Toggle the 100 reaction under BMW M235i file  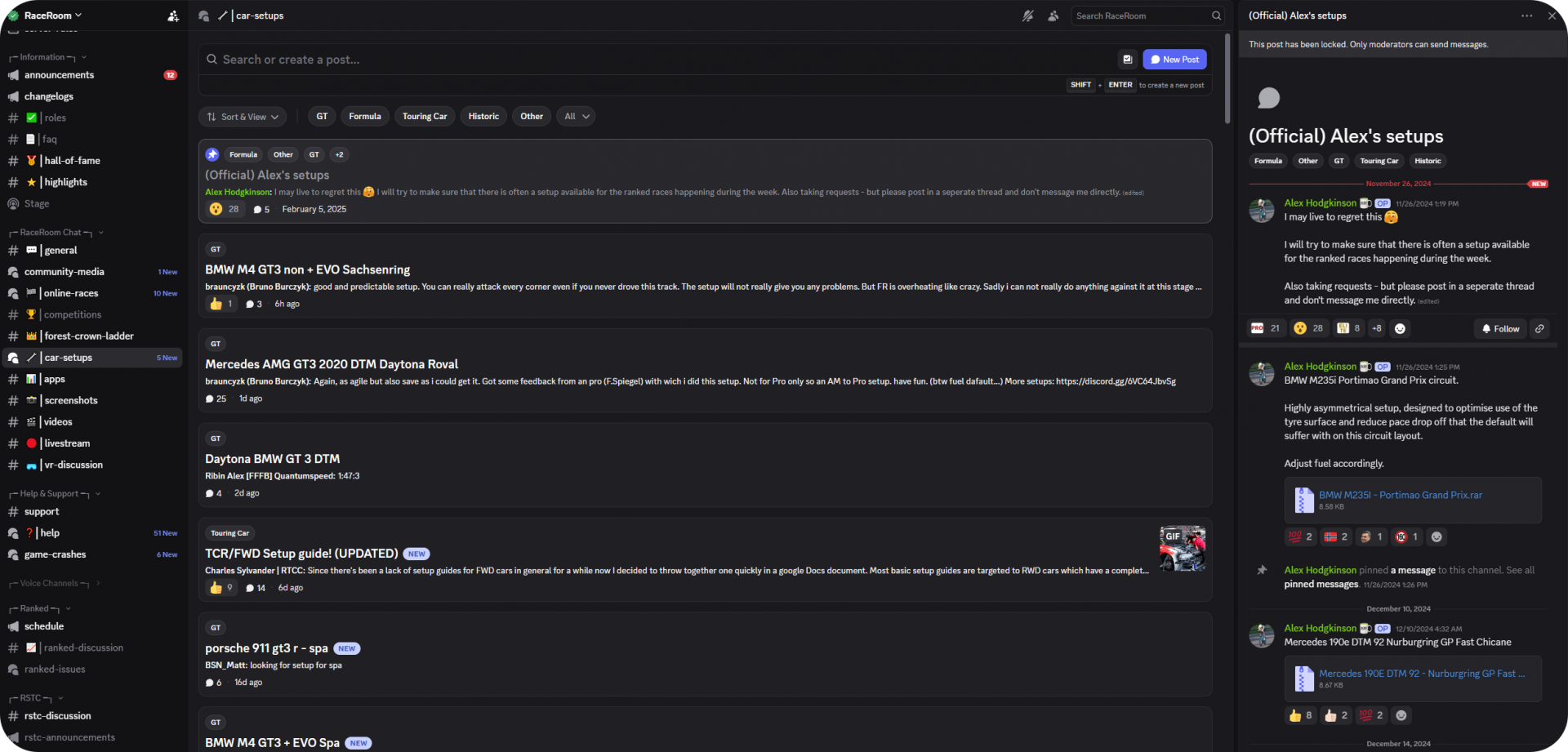pos(1301,536)
